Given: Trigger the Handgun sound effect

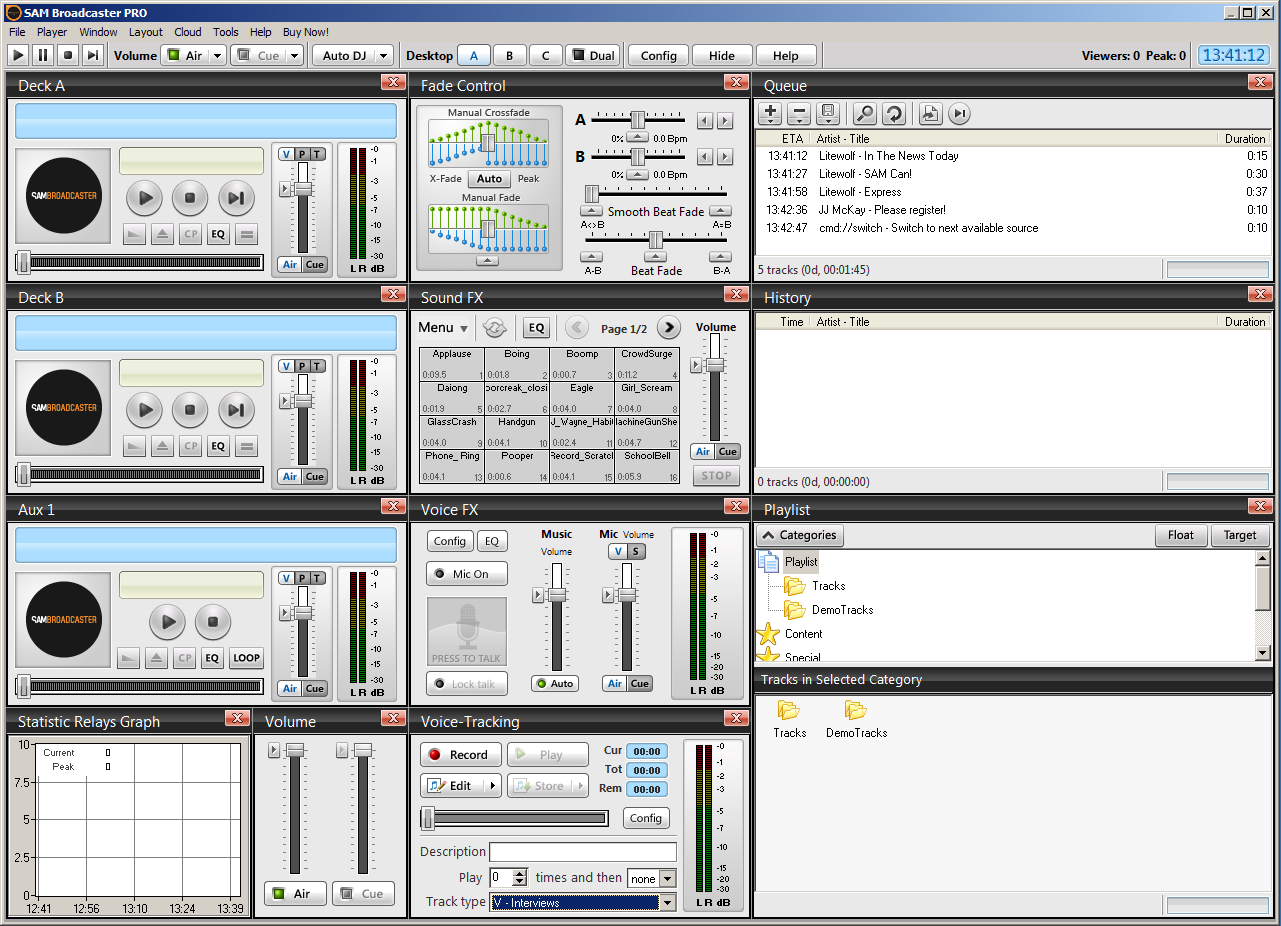Looking at the screenshot, I should coord(517,432).
